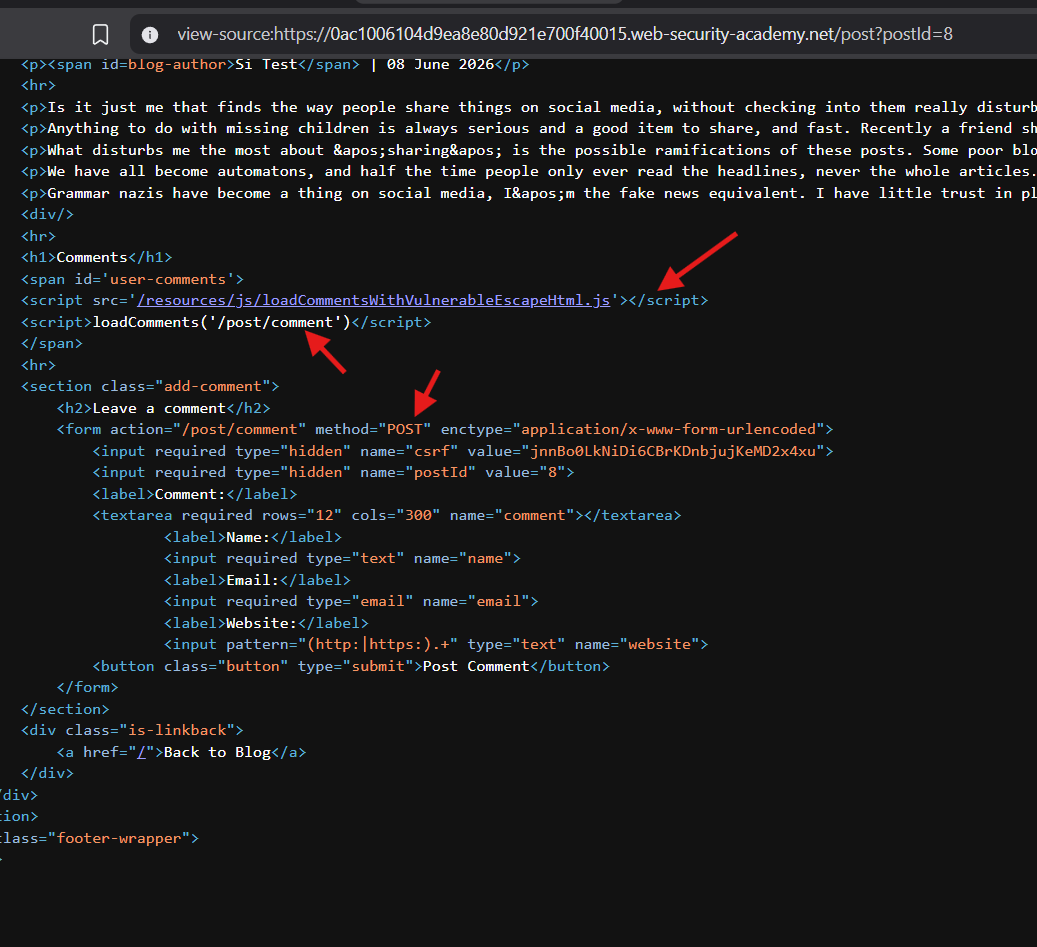1037x947 pixels.
Task: Click the footer-wrapper class line
Action: click(99, 838)
